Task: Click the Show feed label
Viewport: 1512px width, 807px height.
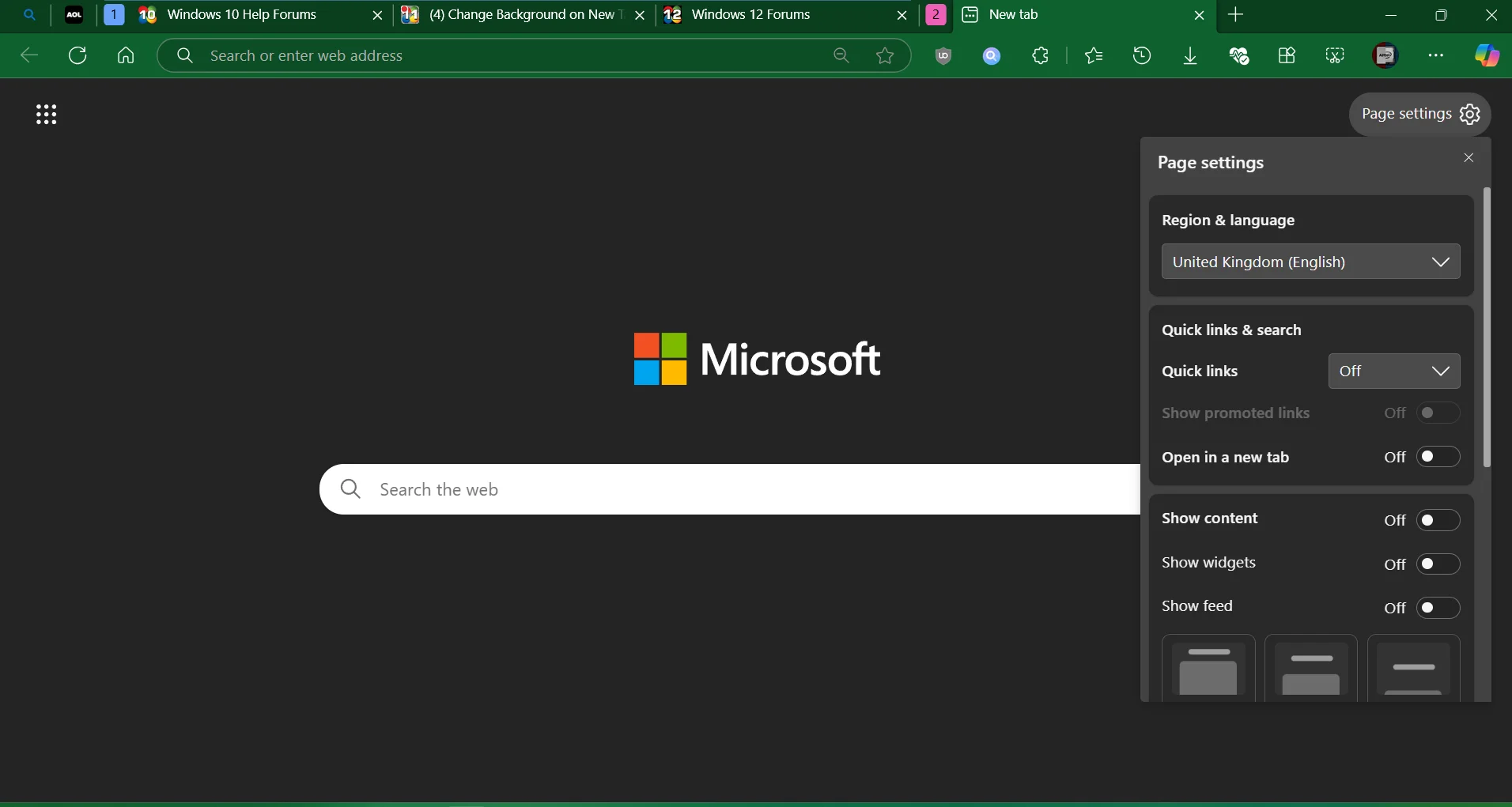Action: [x=1197, y=606]
